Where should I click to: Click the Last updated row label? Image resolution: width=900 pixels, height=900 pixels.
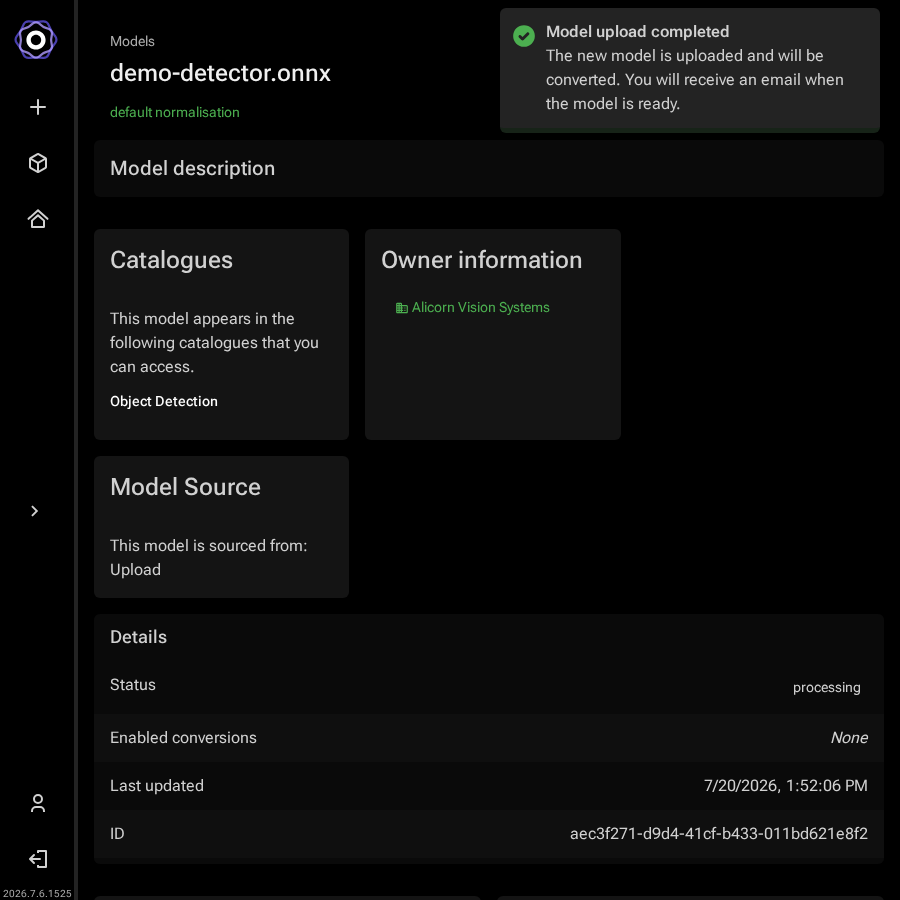click(x=157, y=786)
